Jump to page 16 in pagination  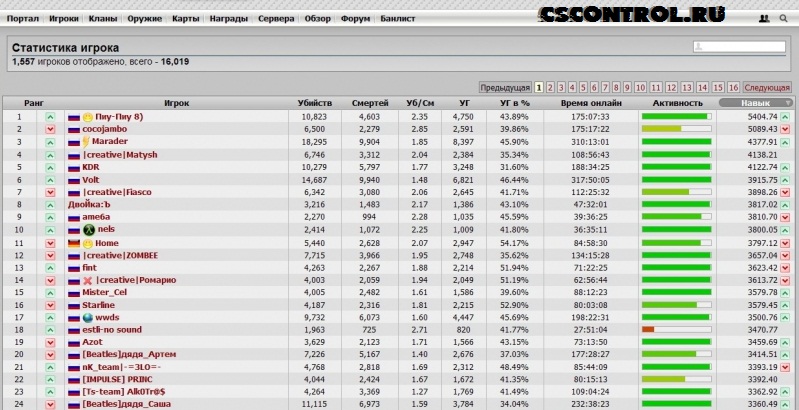[733, 87]
